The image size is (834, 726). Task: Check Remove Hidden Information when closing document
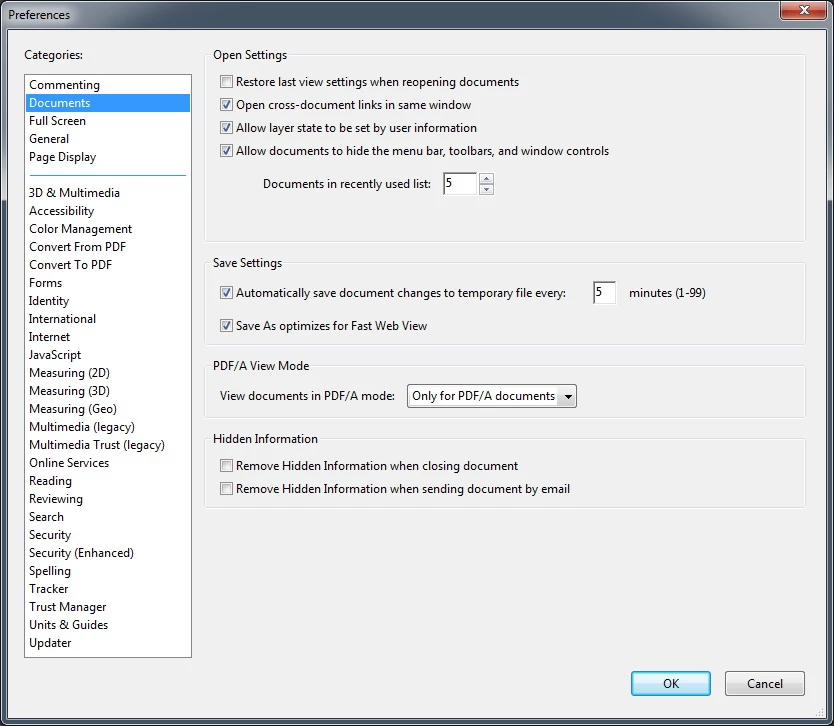[226, 466]
